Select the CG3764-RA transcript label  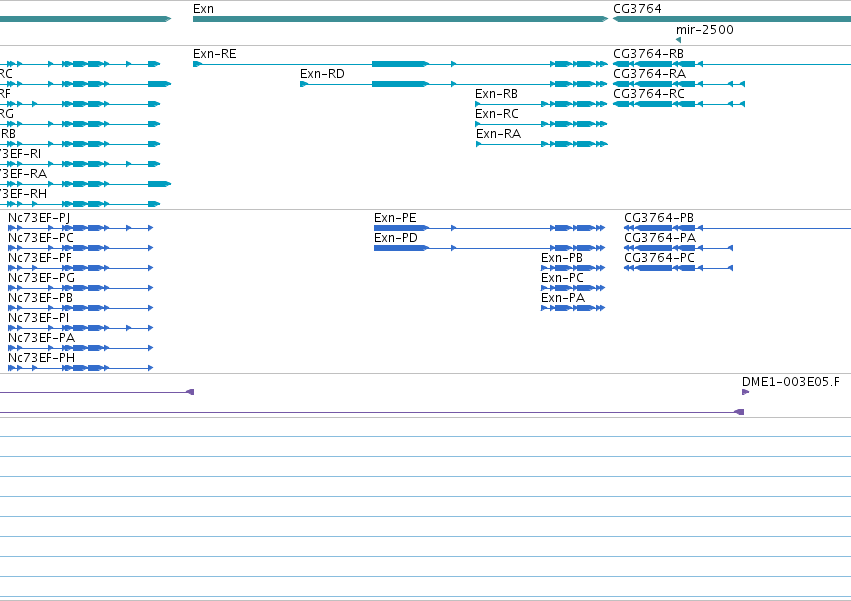pyautogui.click(x=649, y=74)
